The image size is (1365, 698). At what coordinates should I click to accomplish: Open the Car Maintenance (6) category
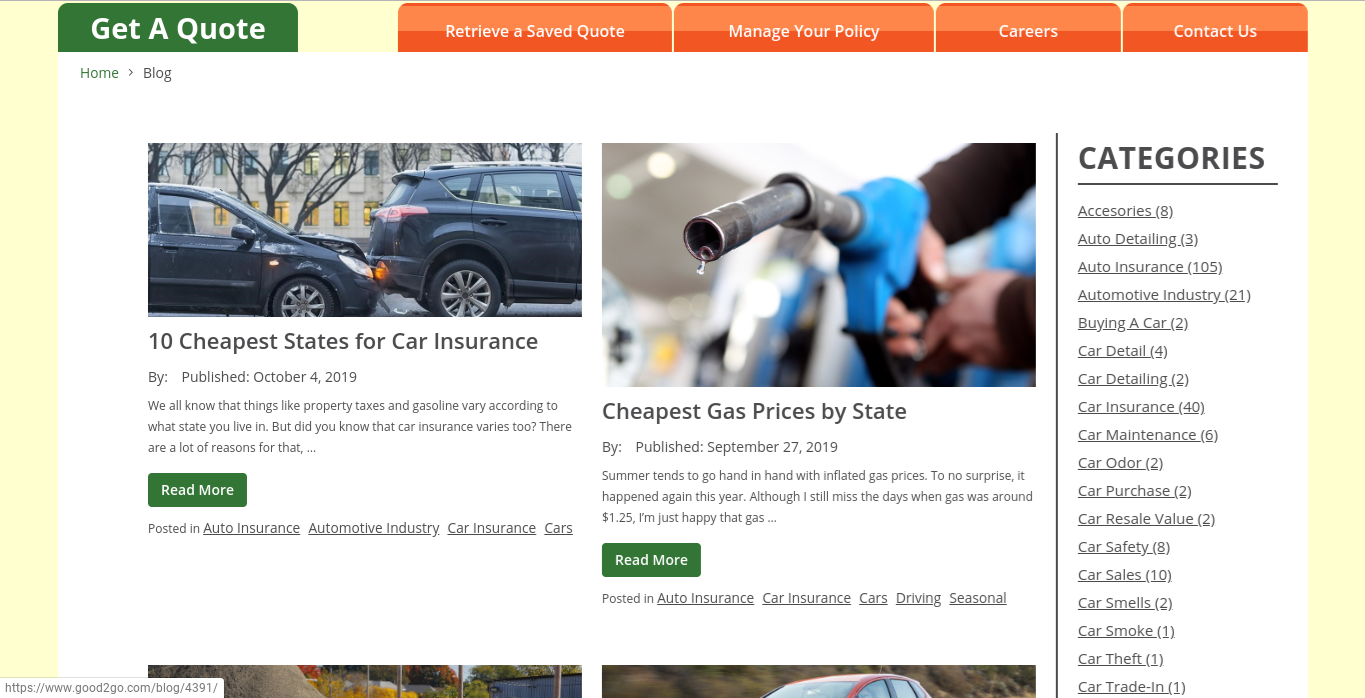pos(1148,435)
